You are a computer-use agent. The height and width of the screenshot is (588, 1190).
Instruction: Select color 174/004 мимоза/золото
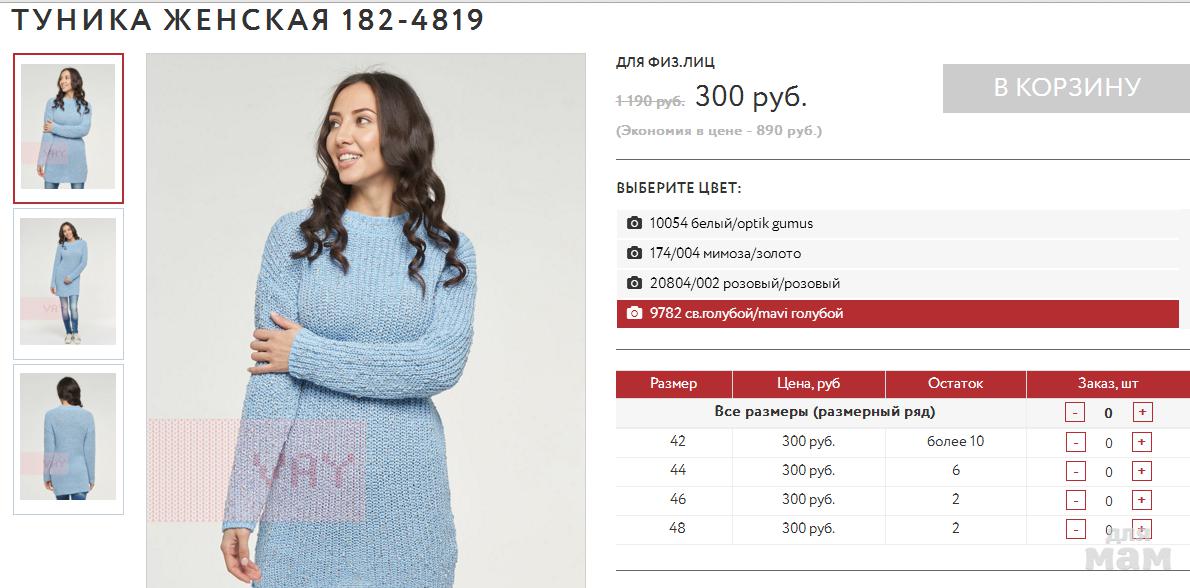(x=898, y=253)
